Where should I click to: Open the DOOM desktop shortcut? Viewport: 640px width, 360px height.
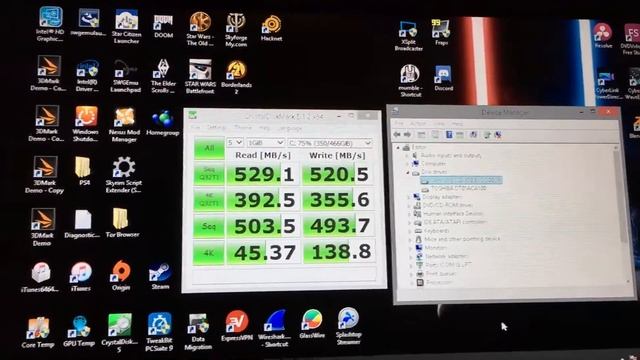pos(163,26)
